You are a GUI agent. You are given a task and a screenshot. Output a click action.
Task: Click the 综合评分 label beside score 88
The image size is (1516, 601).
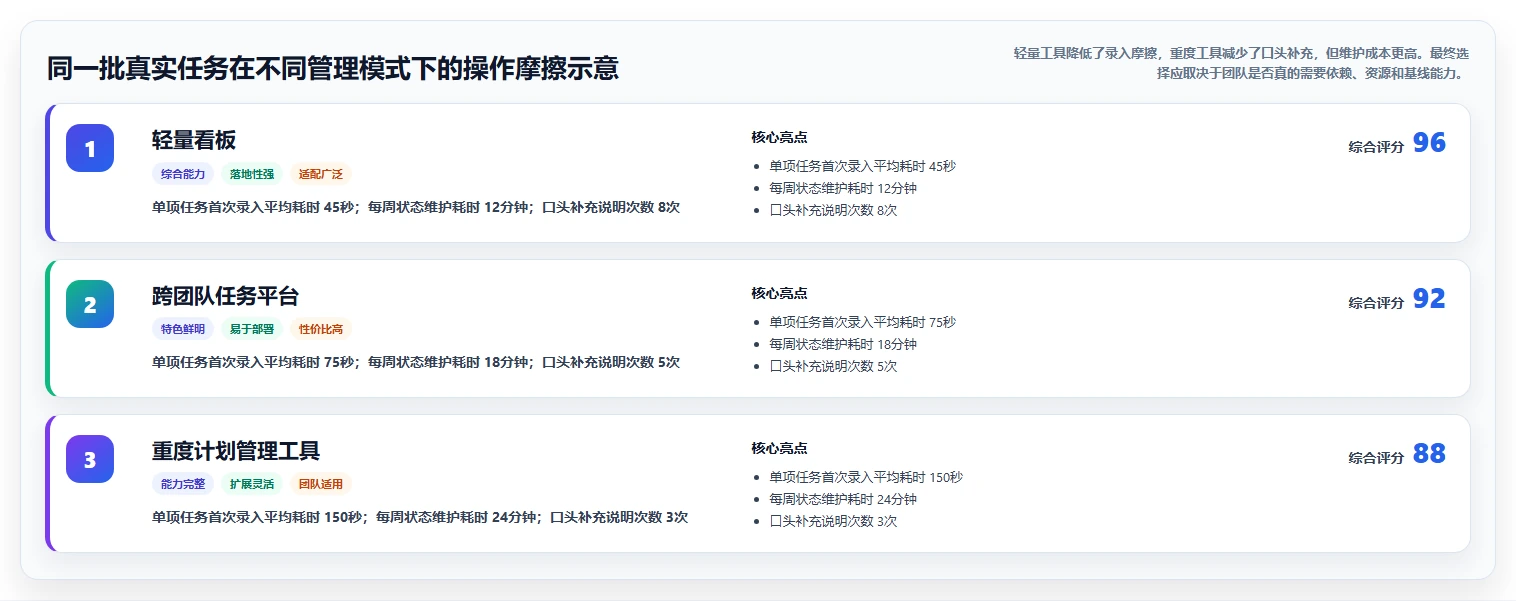coord(1376,457)
